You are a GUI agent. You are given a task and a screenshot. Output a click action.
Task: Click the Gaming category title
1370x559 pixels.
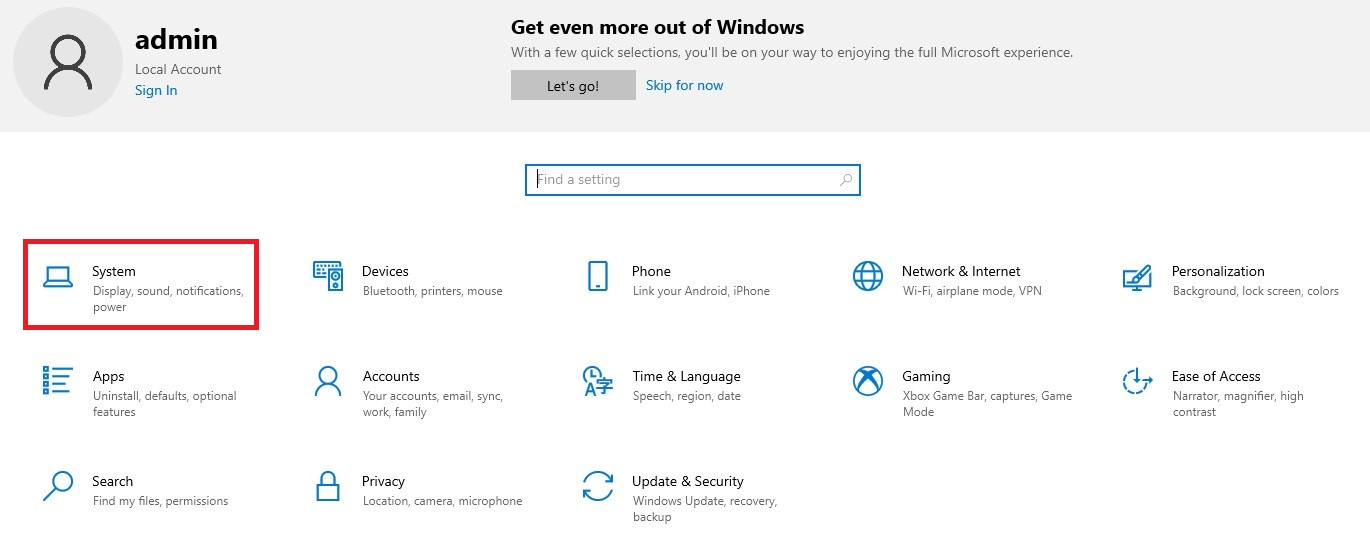click(x=926, y=376)
